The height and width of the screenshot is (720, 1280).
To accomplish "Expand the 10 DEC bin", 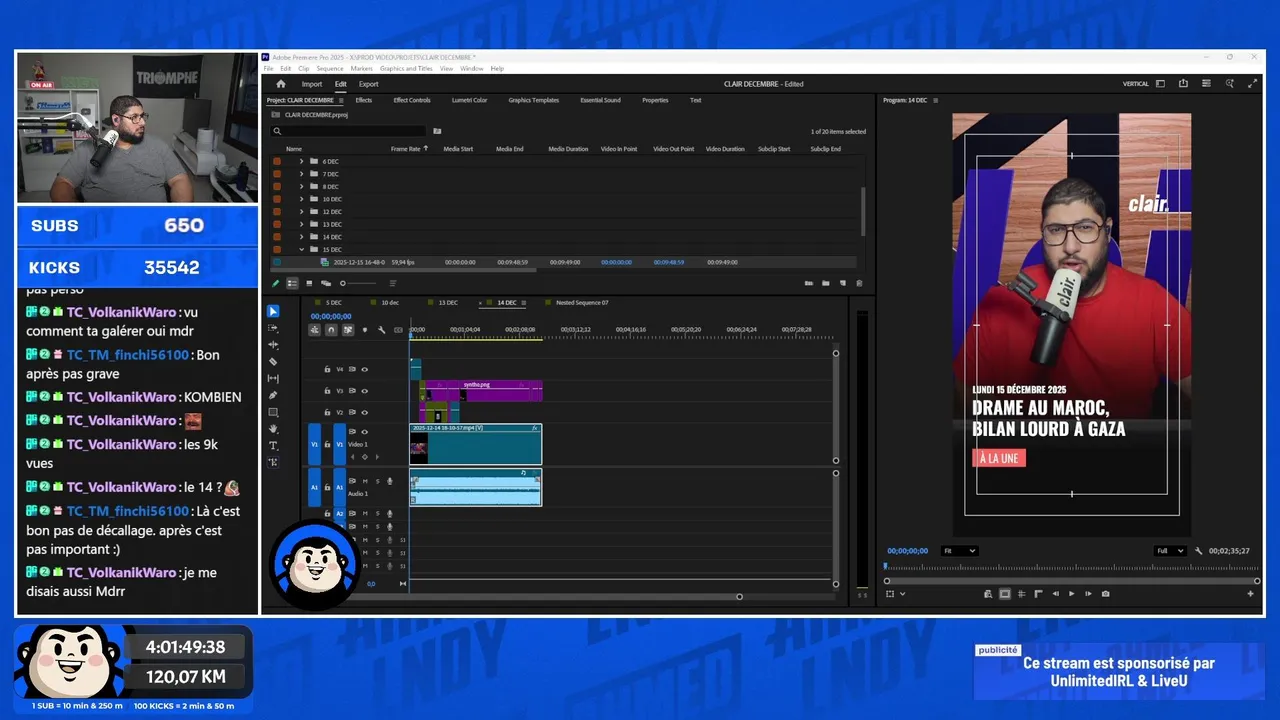I will tap(301, 199).
